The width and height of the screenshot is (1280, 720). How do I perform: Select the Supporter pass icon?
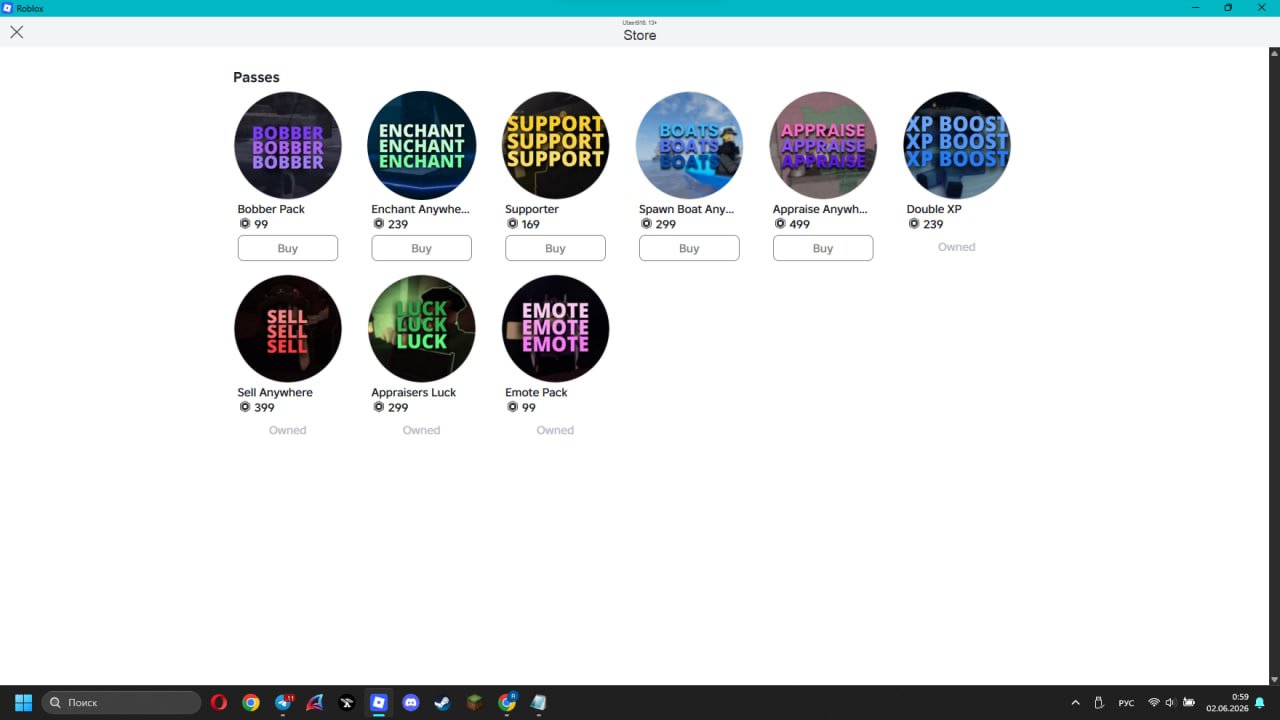coord(555,145)
